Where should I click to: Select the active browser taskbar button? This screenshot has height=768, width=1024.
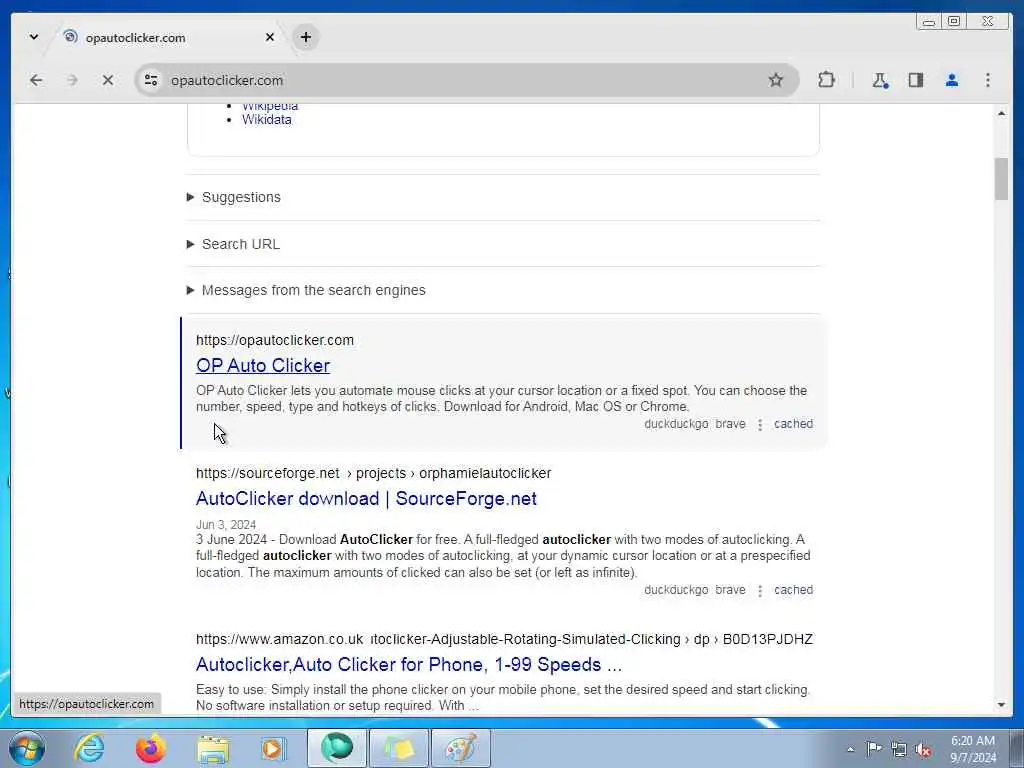pyautogui.click(x=337, y=748)
